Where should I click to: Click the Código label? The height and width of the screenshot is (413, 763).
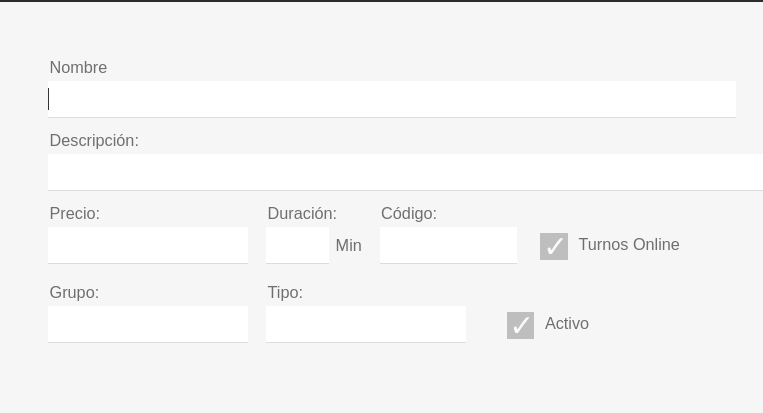click(409, 214)
